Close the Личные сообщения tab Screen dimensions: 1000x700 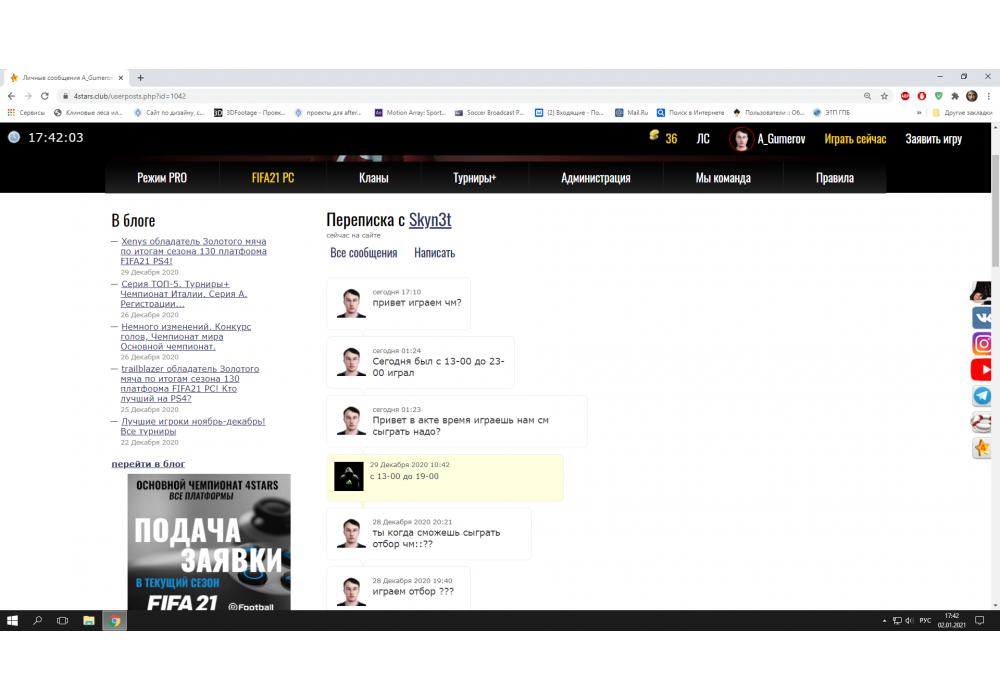[121, 78]
